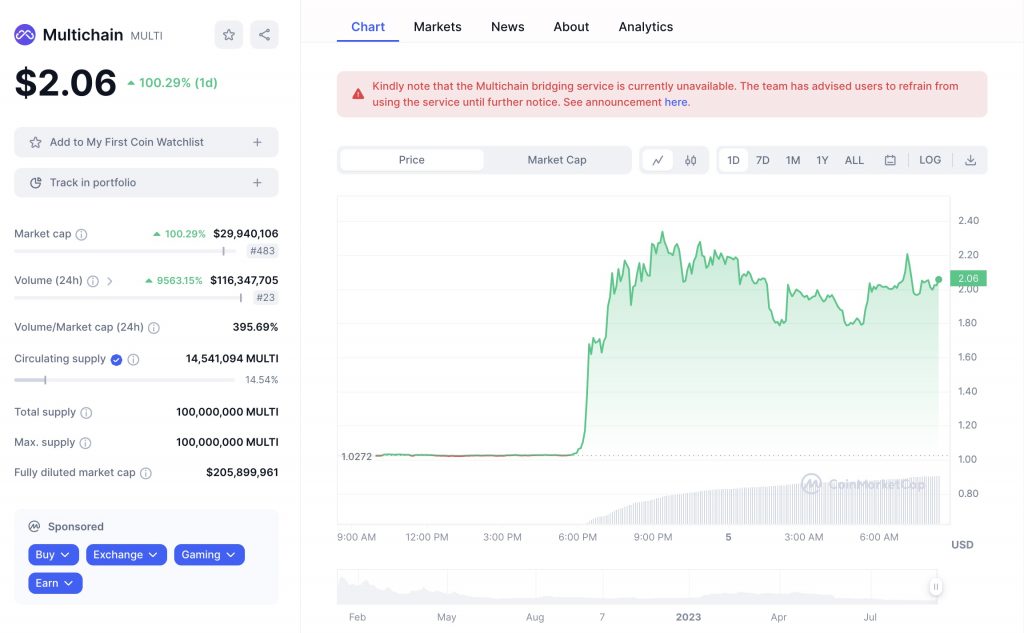Open the Analytics tab
Viewport: 1024px width, 633px height.
pos(646,27)
